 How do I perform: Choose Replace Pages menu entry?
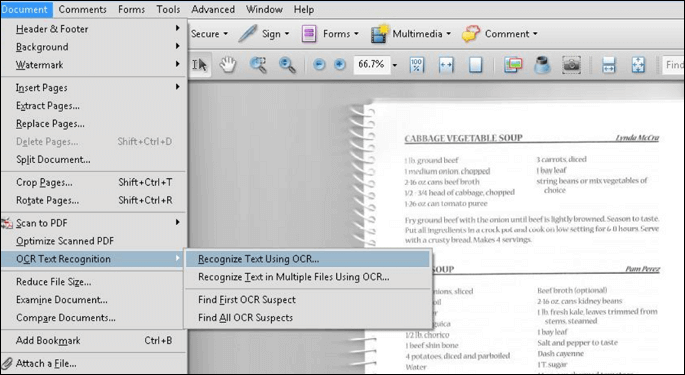(94, 124)
